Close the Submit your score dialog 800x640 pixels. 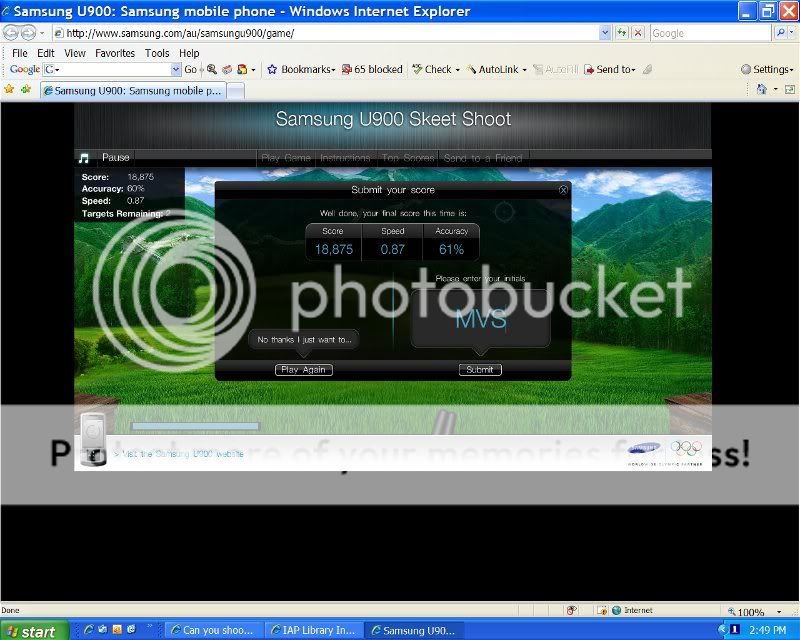tap(563, 190)
